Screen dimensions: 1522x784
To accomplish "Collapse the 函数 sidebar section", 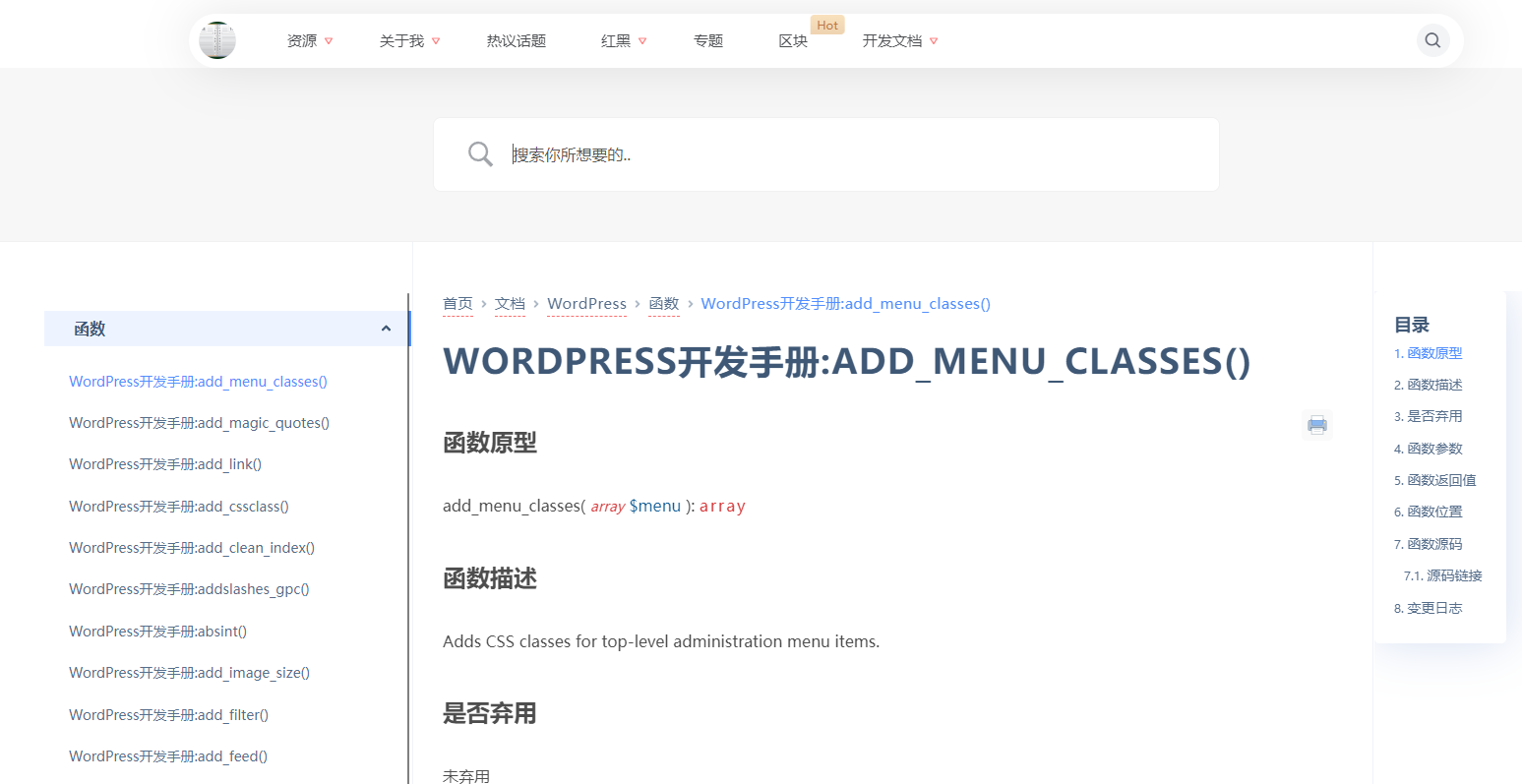I will point(386,329).
